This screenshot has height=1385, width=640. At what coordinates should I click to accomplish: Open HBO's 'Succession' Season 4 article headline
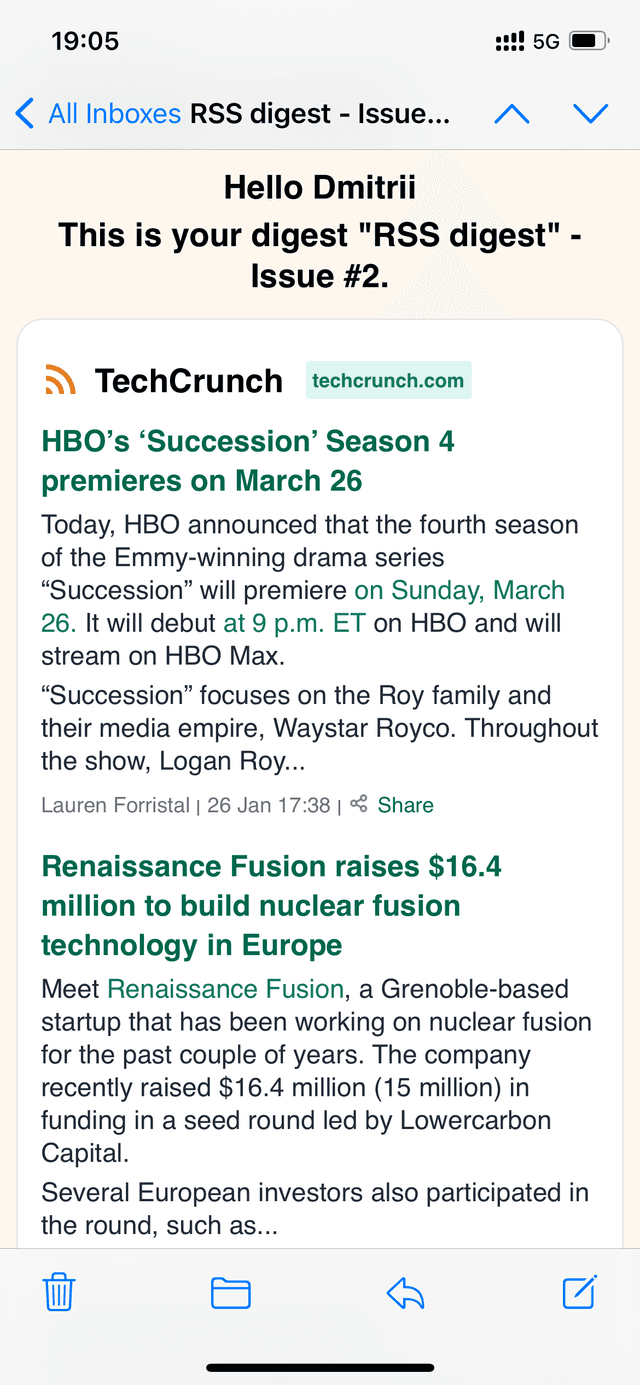[248, 460]
